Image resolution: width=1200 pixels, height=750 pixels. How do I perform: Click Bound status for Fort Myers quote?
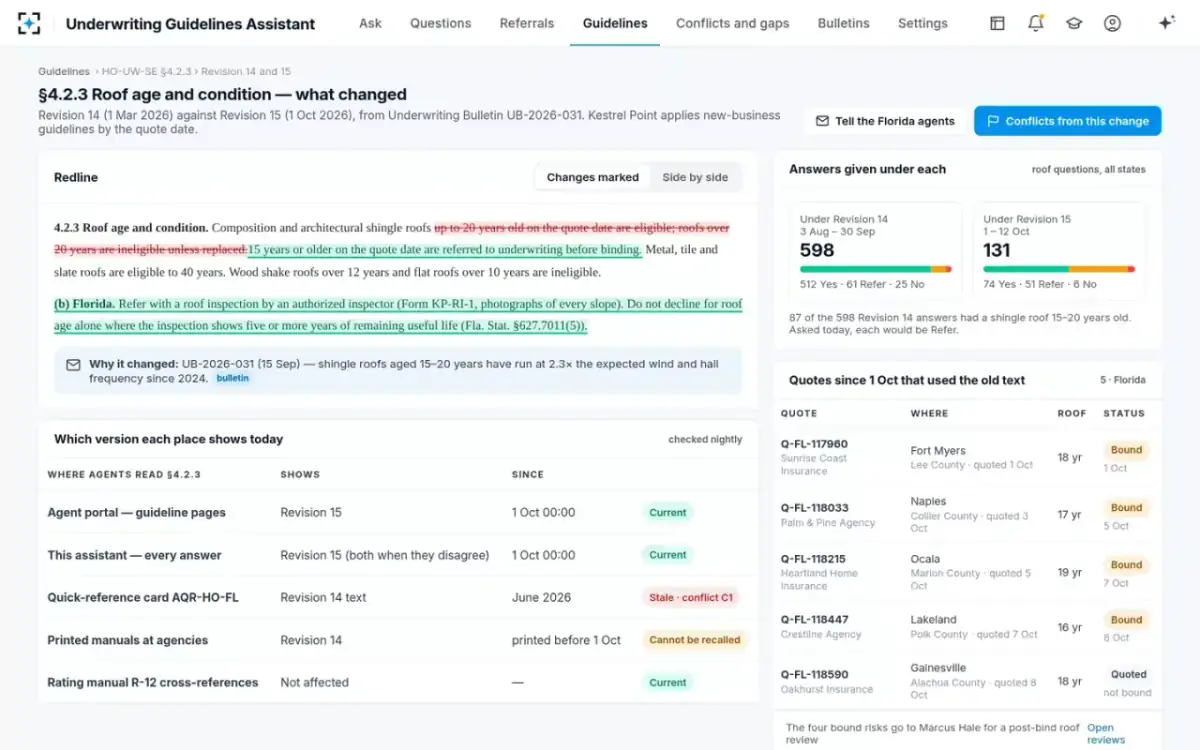tap(1126, 450)
